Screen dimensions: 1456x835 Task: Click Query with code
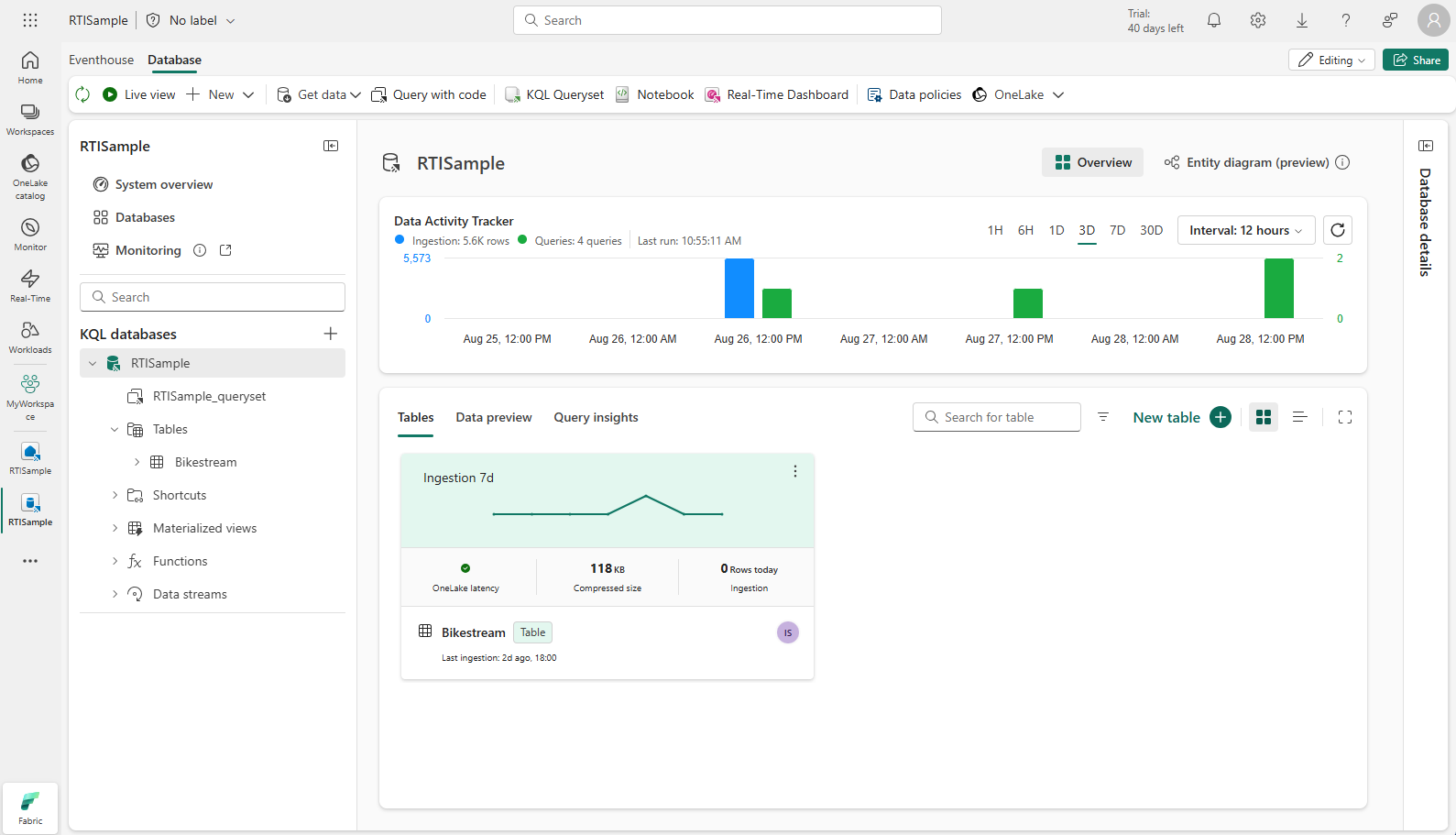tap(429, 94)
